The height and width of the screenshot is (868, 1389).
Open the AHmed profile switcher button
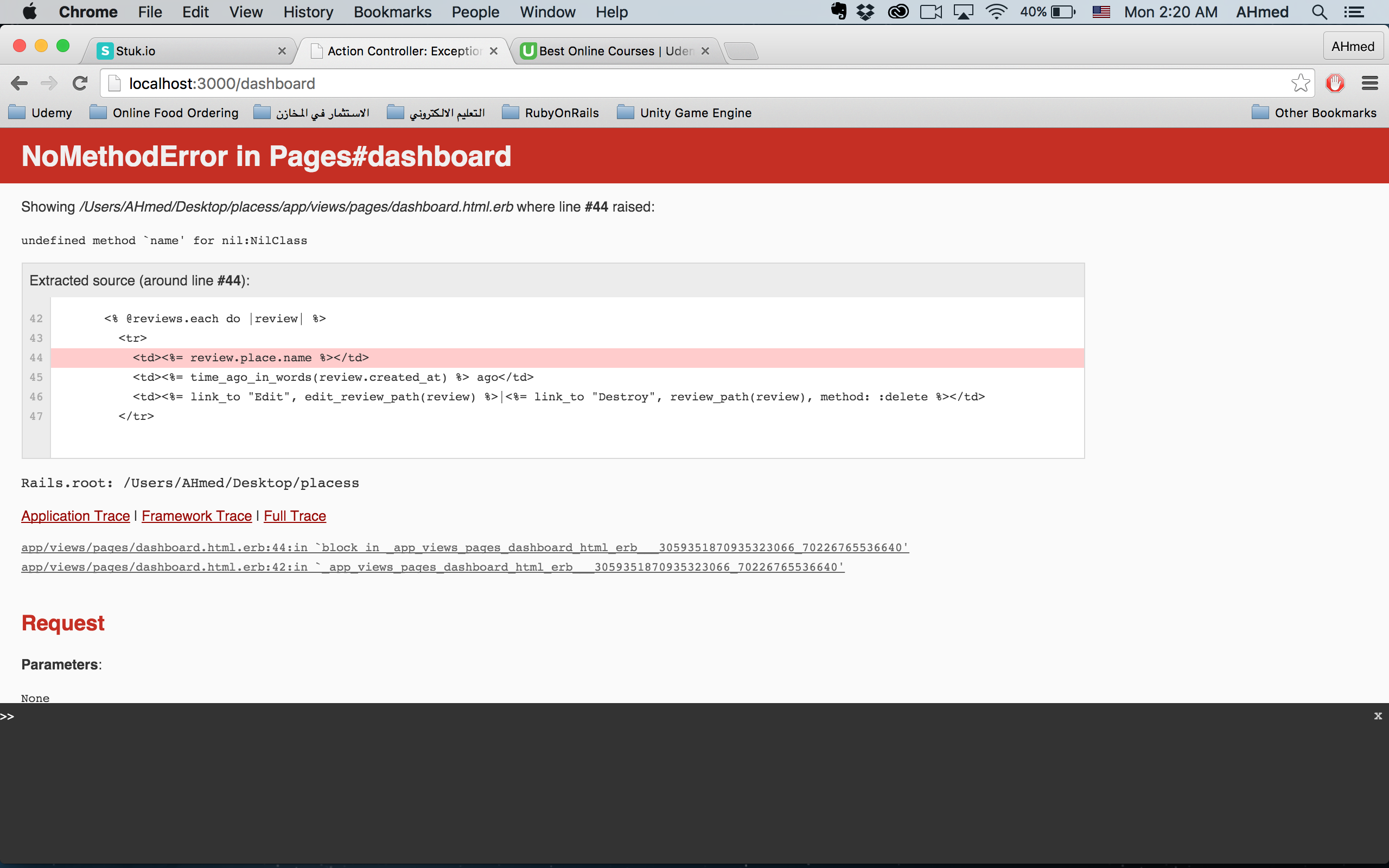coord(1352,47)
